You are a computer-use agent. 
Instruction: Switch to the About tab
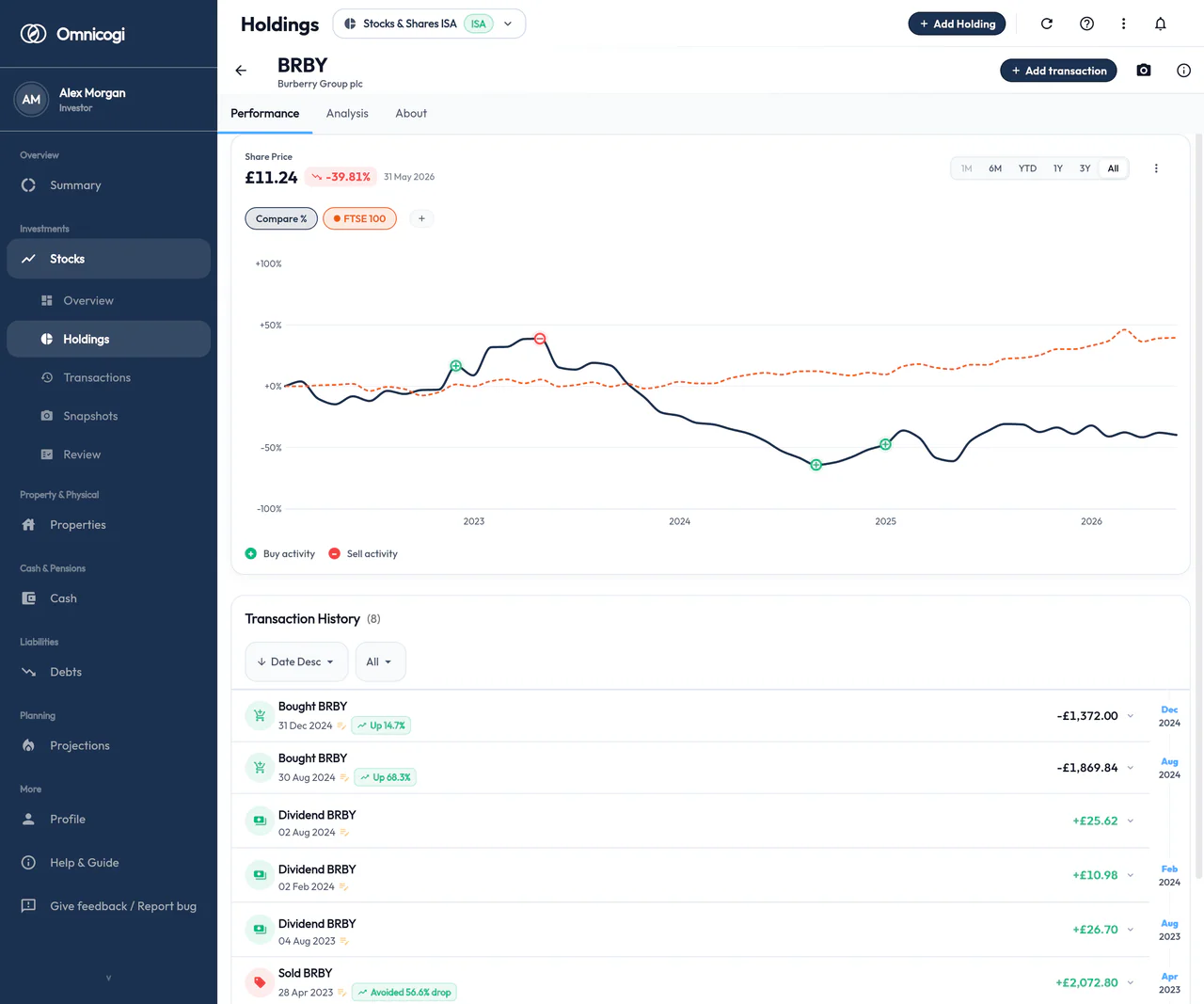[411, 114]
